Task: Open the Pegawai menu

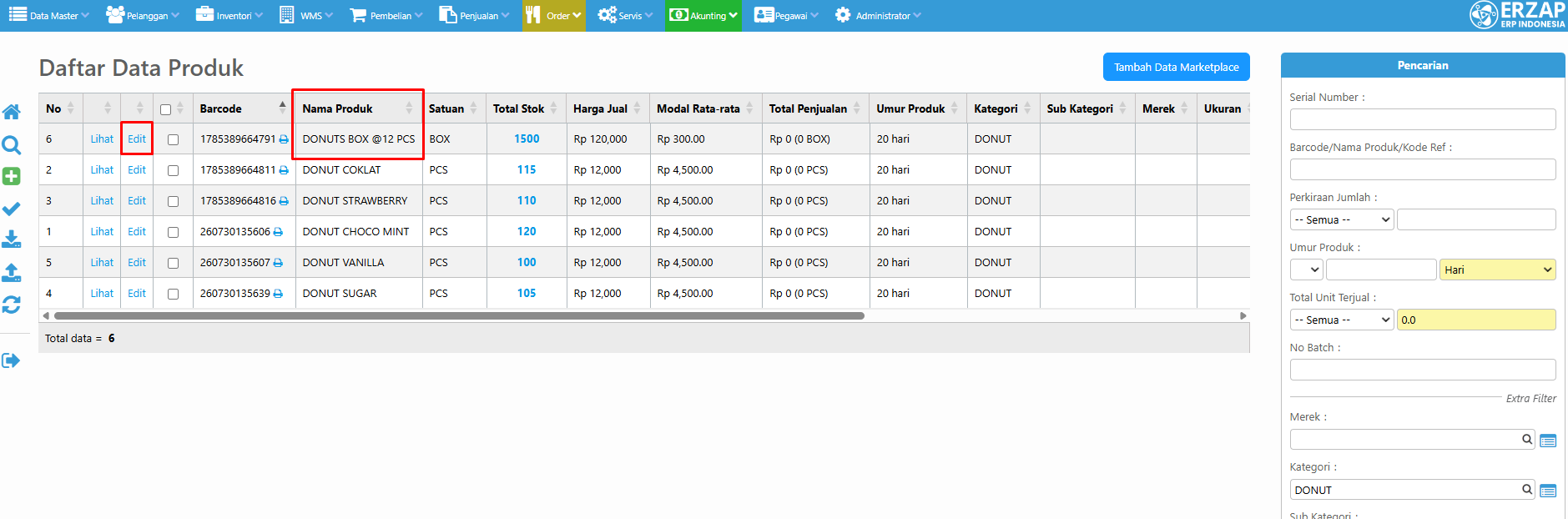Action: coord(786,15)
